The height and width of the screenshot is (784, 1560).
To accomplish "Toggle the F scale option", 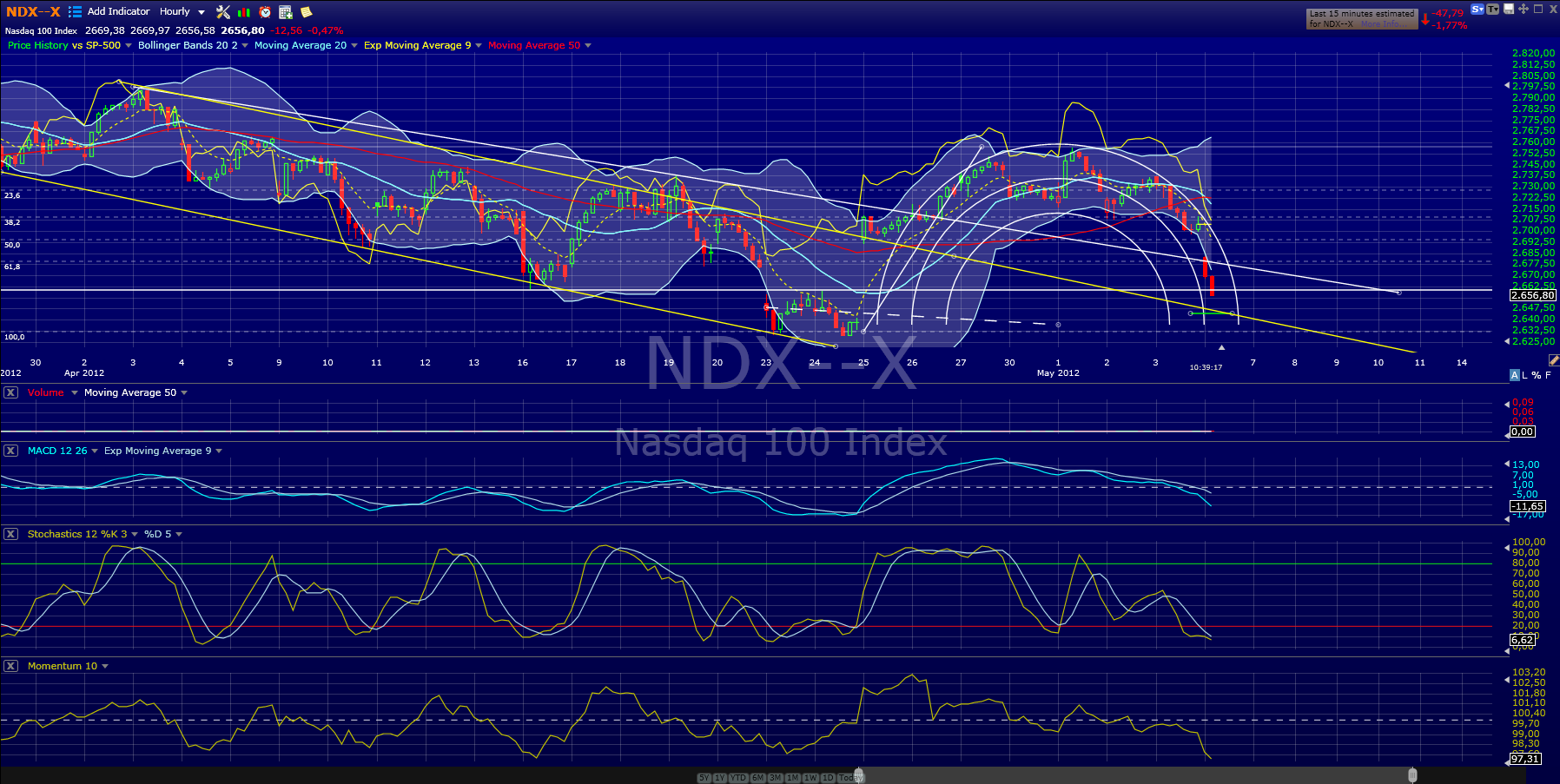I will pyautogui.click(x=1548, y=375).
